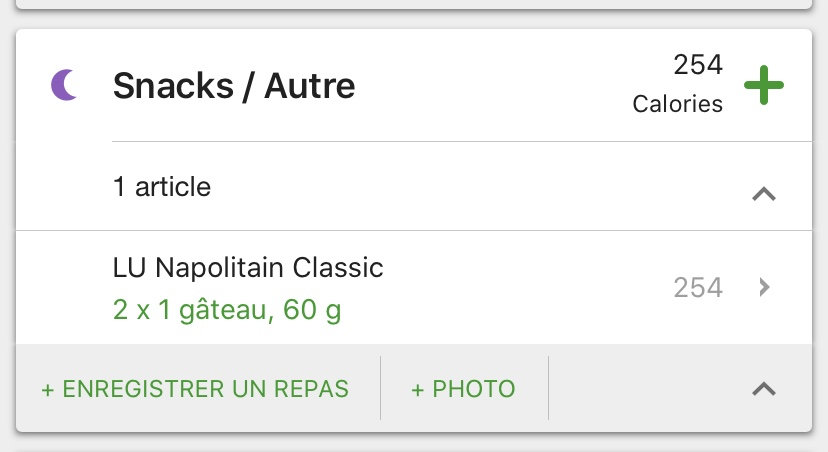Viewport: 828px width, 452px height.
Task: Collapse the Snacks card using footer chevron
Action: [x=764, y=388]
